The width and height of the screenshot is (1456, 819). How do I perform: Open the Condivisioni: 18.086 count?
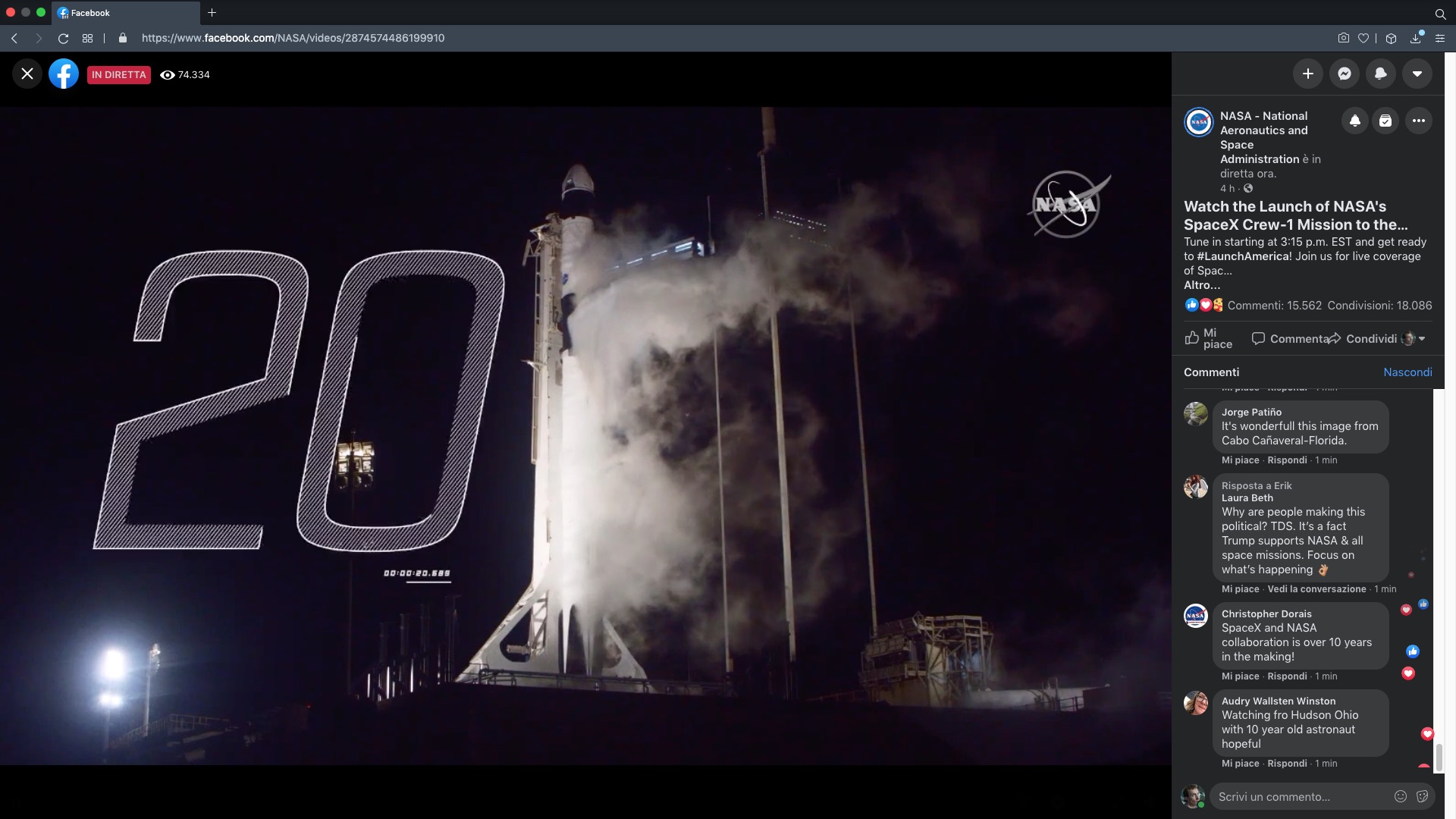1379,306
